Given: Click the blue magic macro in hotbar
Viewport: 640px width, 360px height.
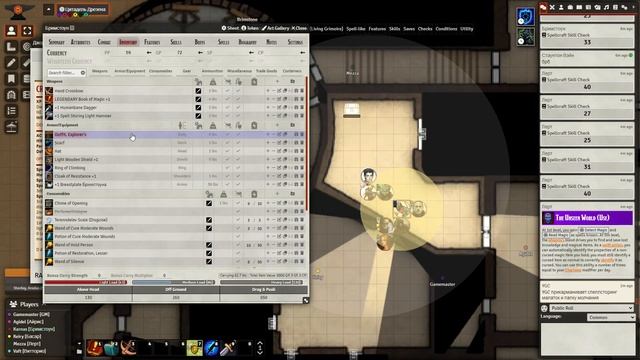Looking at the screenshot, I should (211, 348).
